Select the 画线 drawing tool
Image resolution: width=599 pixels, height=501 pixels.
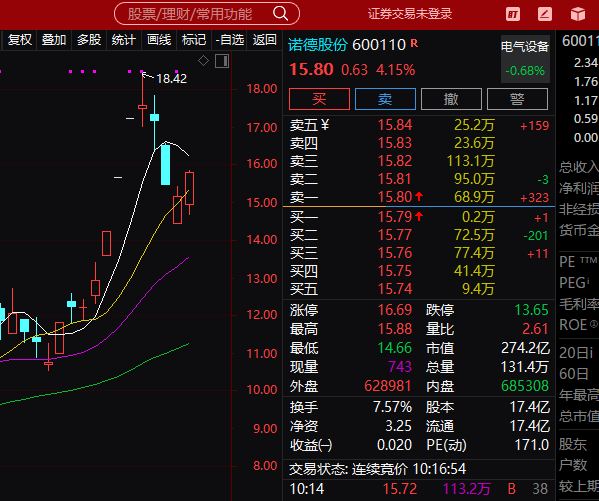point(159,40)
